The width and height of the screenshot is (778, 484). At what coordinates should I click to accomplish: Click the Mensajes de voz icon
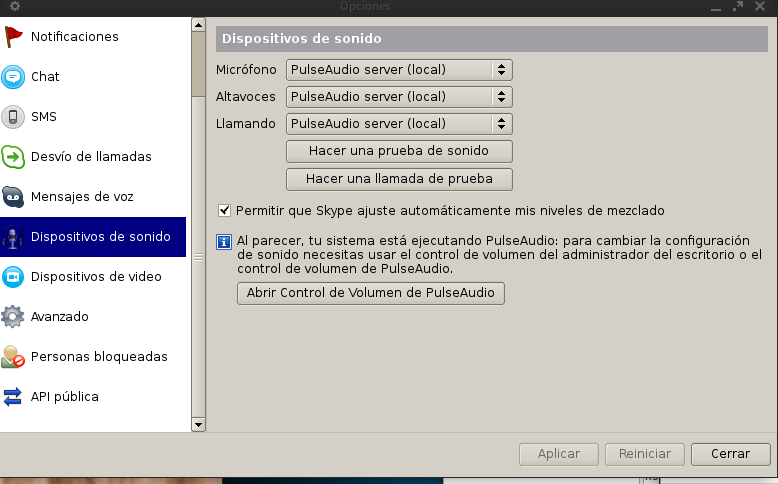(x=13, y=197)
